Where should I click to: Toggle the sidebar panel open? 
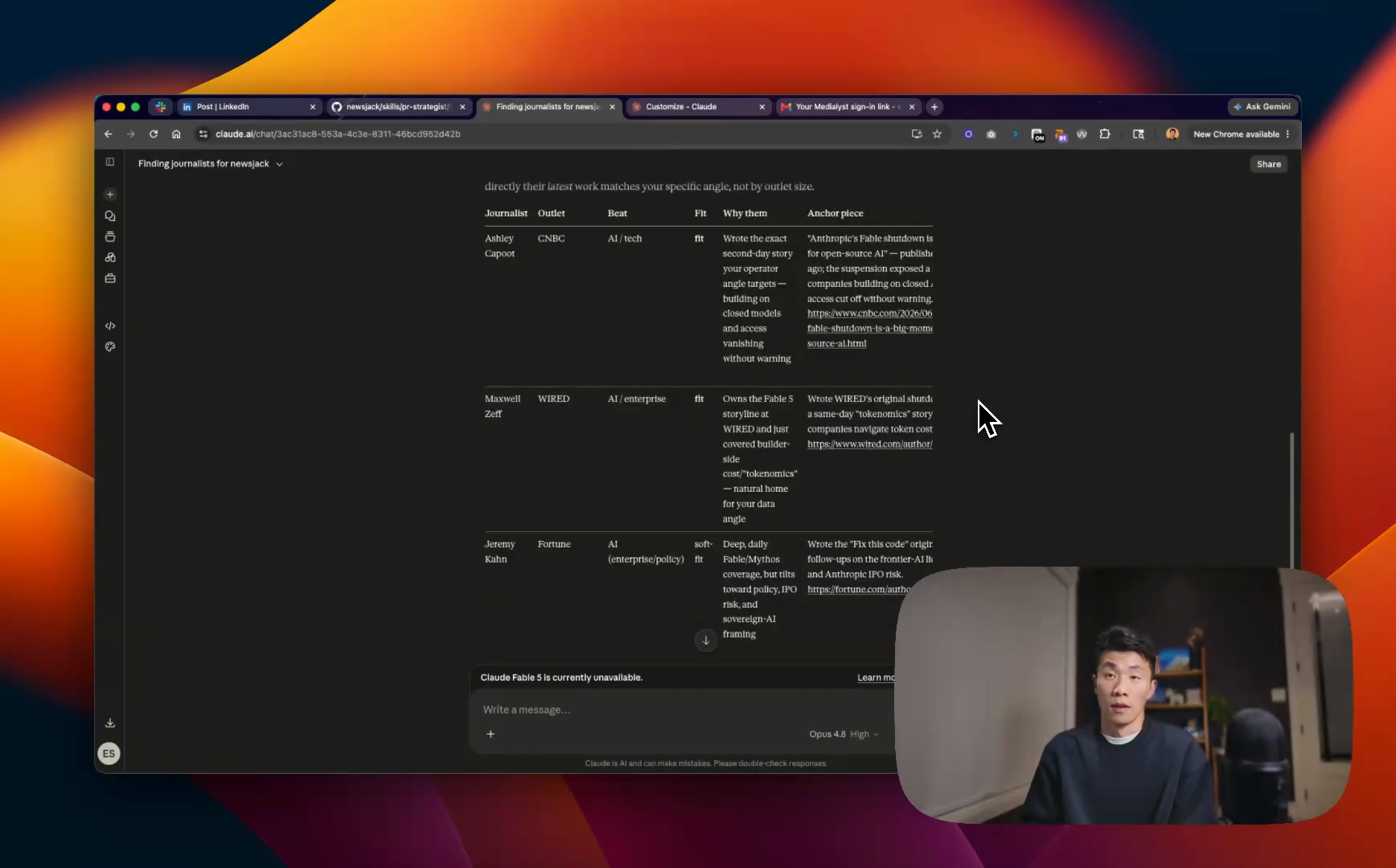pyautogui.click(x=110, y=162)
